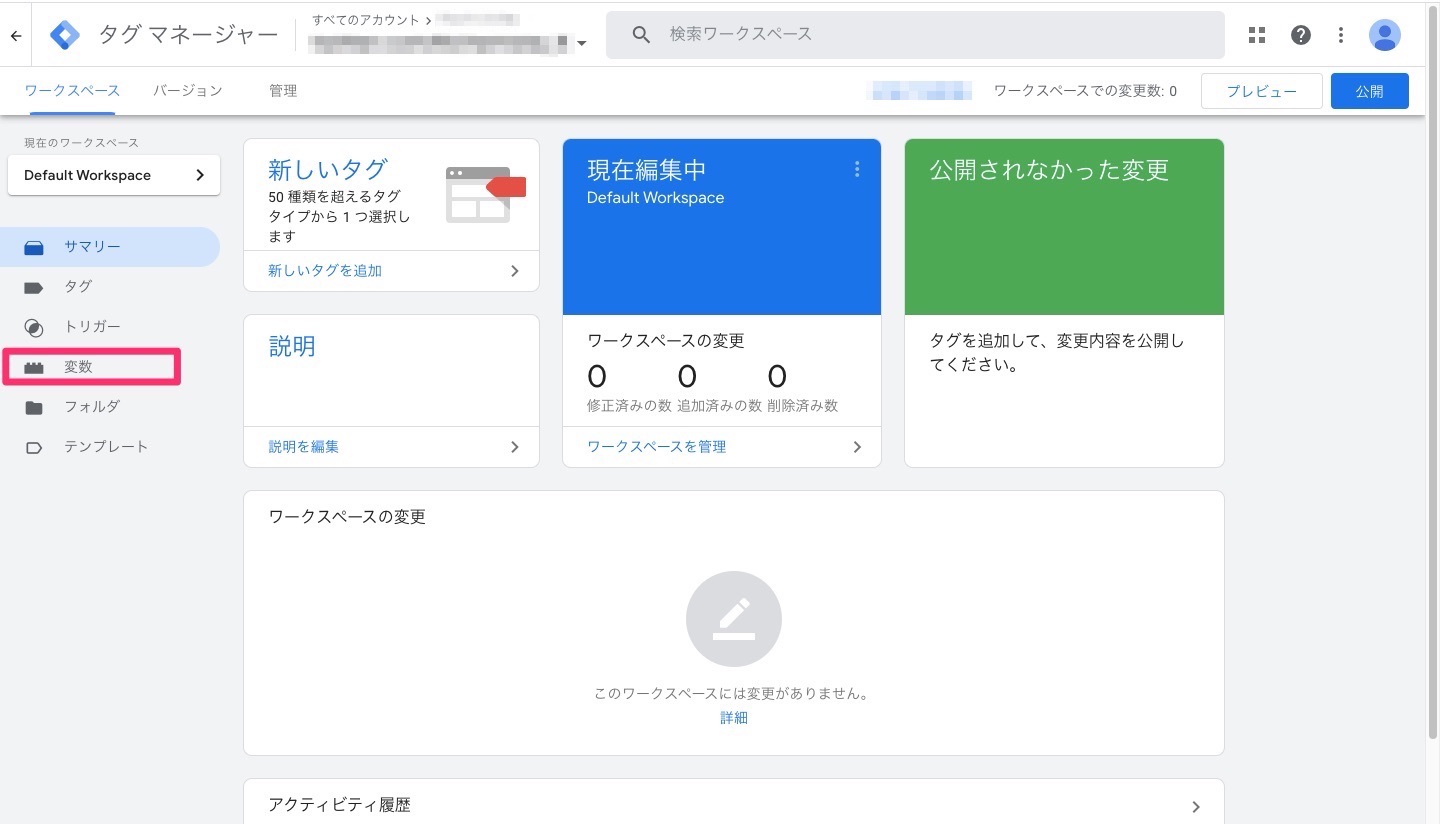Click the user account avatar
1440x824 pixels.
[1385, 35]
